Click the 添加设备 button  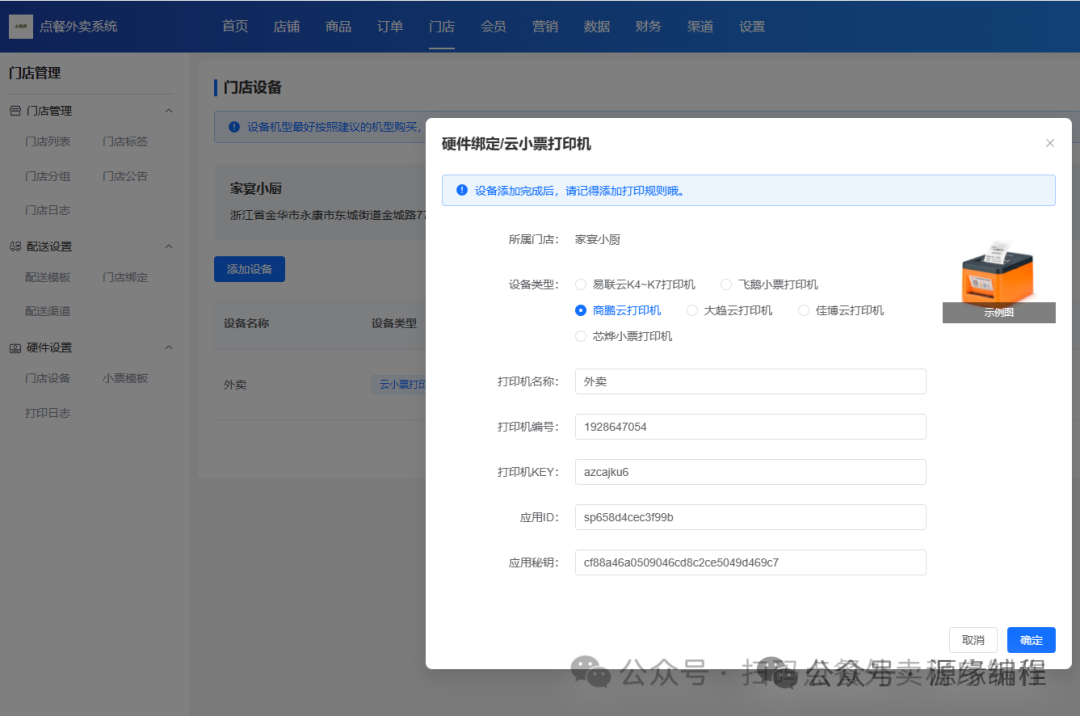click(x=249, y=269)
